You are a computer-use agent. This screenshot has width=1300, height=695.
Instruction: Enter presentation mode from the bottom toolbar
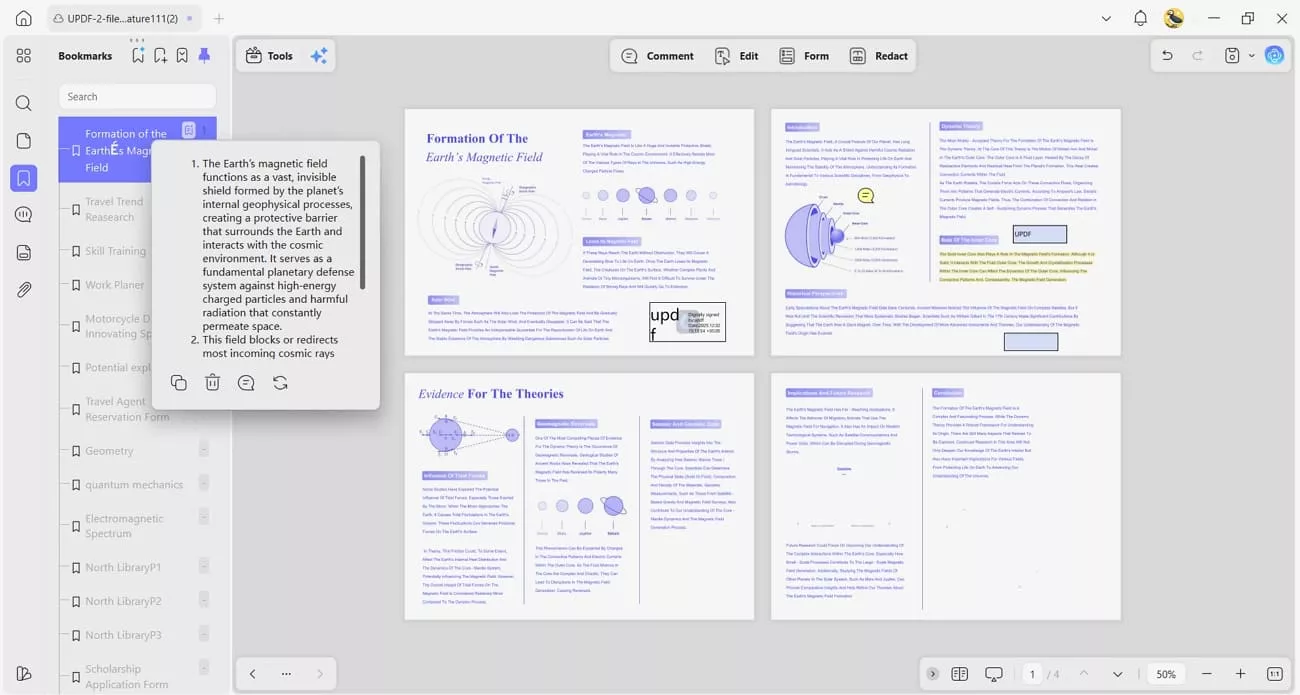[x=992, y=674]
